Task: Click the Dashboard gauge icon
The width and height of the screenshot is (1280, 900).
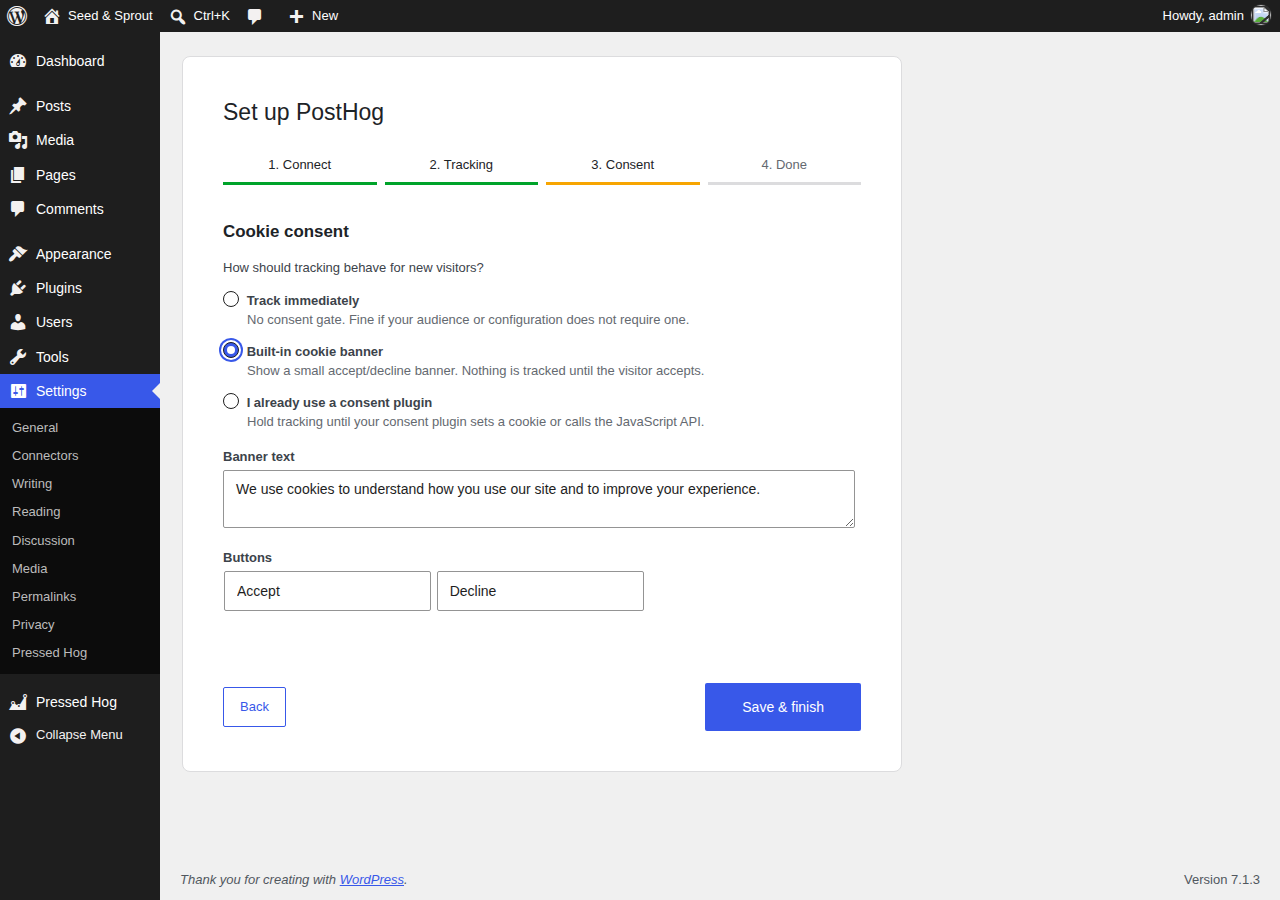Action: [x=18, y=61]
